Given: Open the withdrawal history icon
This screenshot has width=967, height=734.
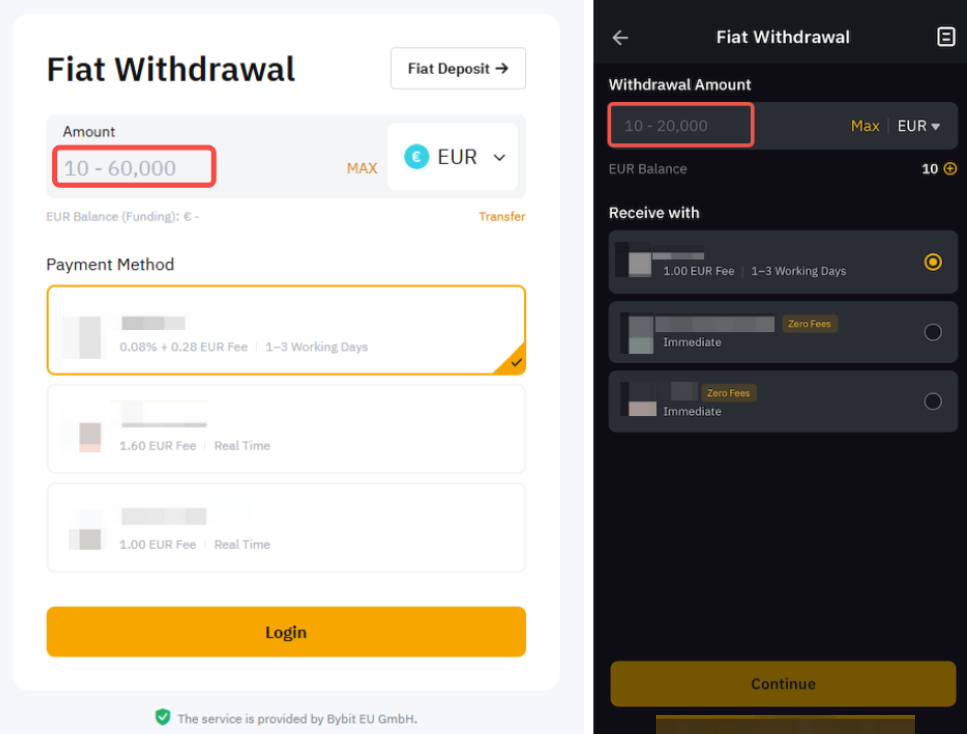Looking at the screenshot, I should [x=945, y=37].
